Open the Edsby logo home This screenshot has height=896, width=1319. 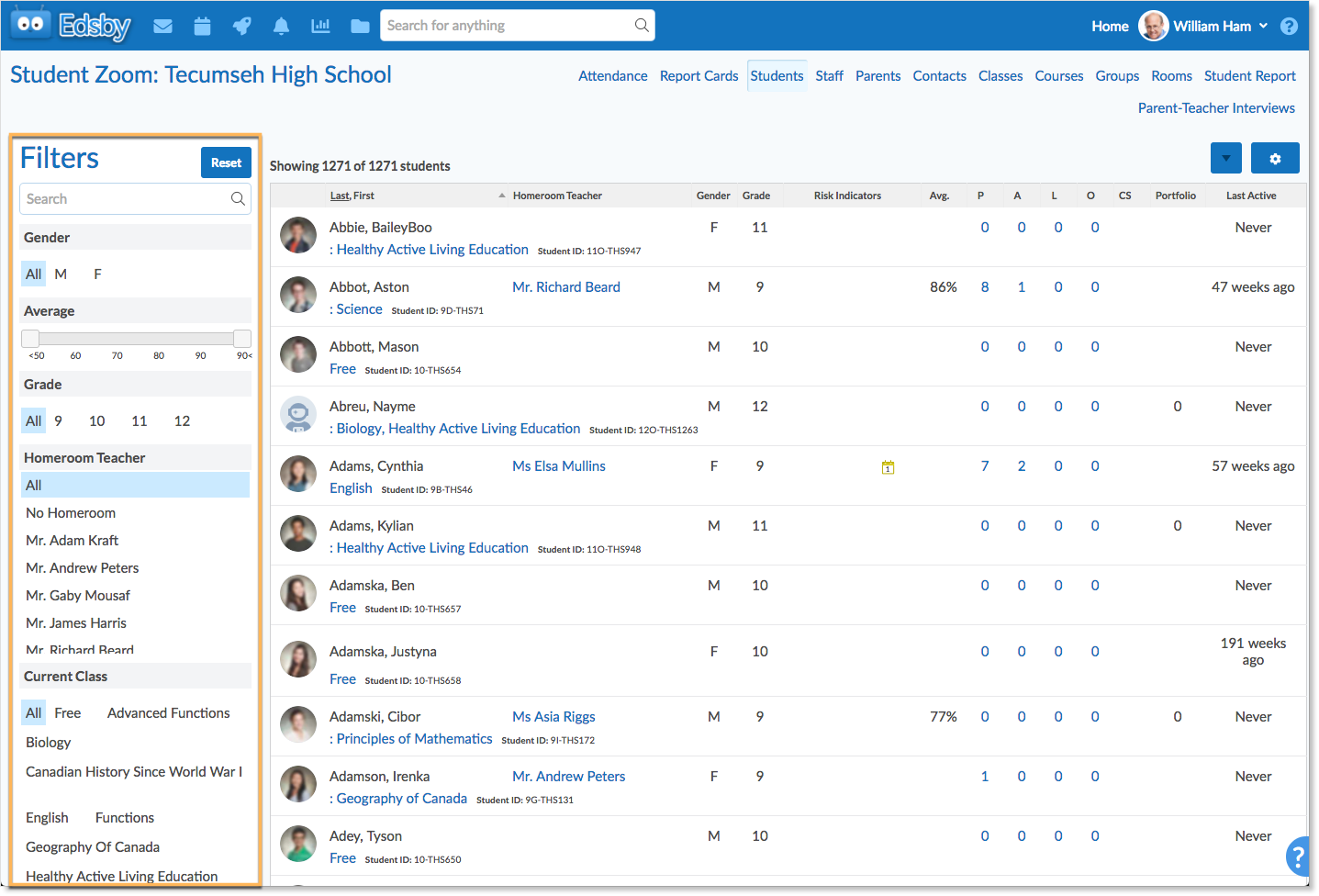(72, 25)
